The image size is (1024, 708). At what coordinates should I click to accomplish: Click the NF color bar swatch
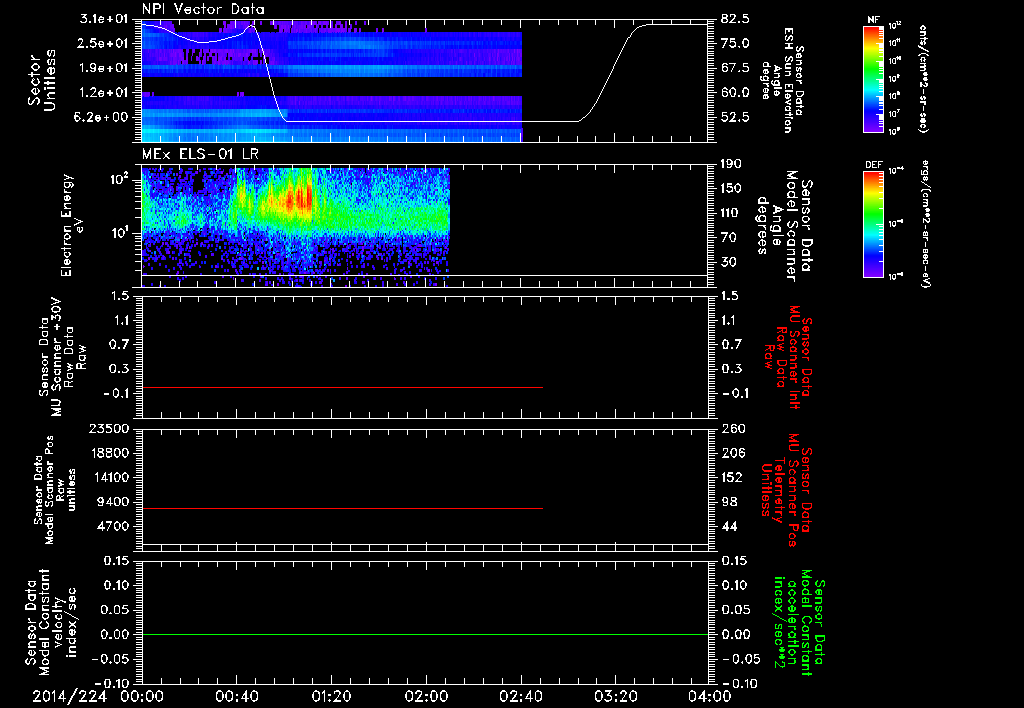(x=873, y=79)
